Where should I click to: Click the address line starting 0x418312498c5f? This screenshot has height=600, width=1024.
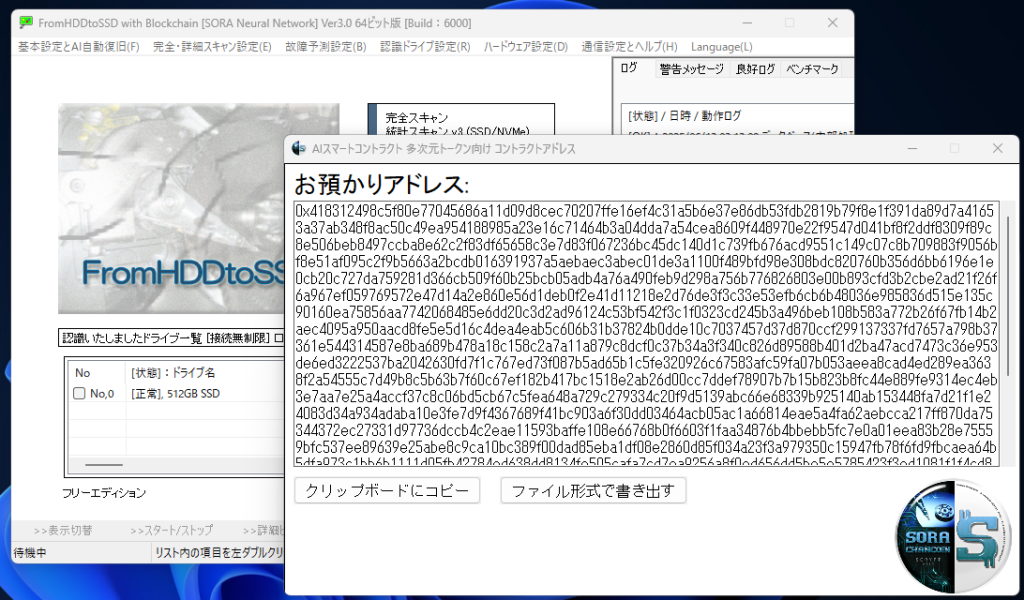tap(645, 211)
